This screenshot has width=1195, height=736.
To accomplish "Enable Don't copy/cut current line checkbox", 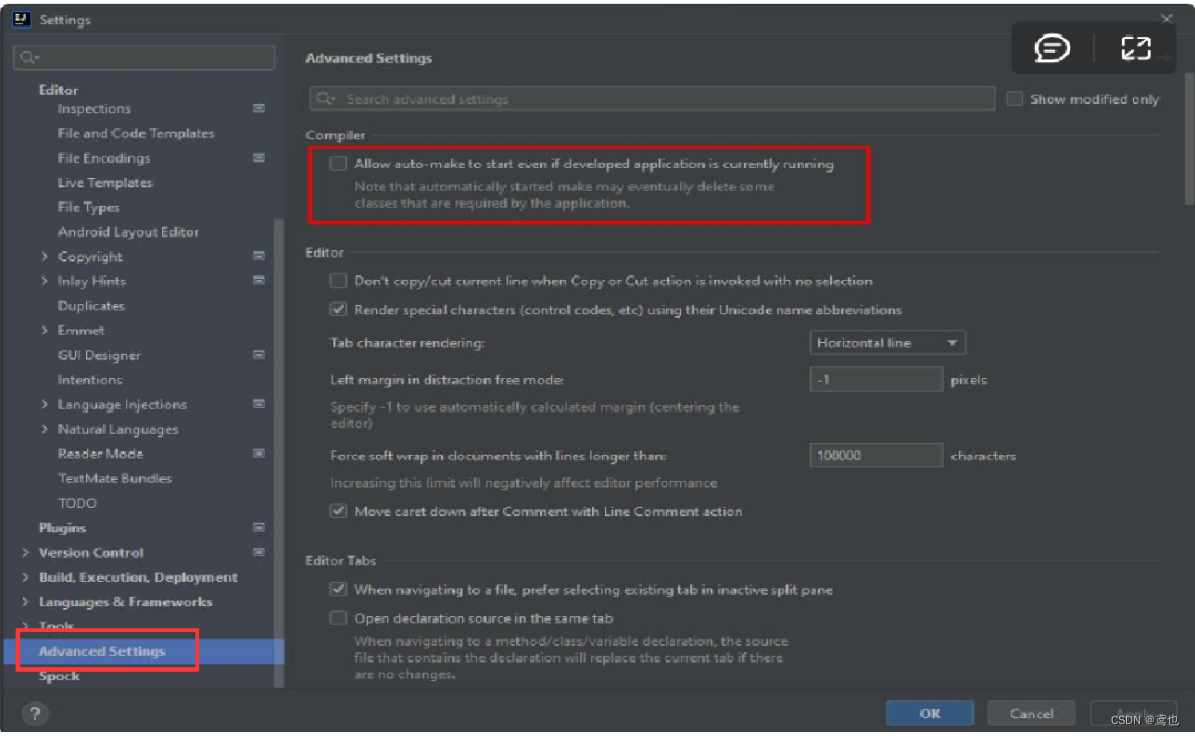I will pyautogui.click(x=338, y=280).
